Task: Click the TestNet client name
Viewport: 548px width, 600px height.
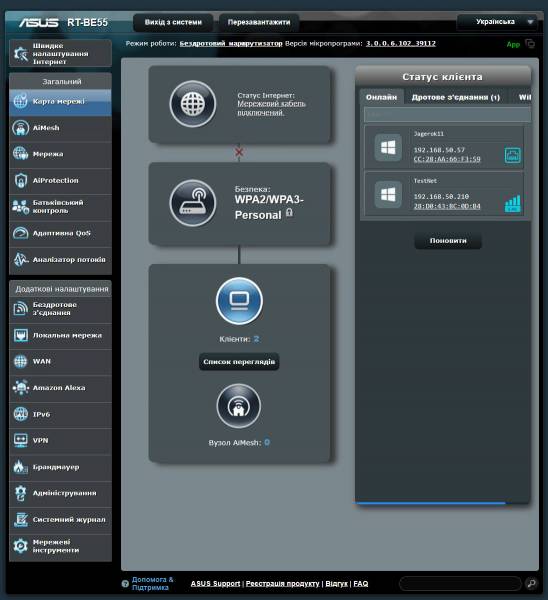Action: (425, 181)
